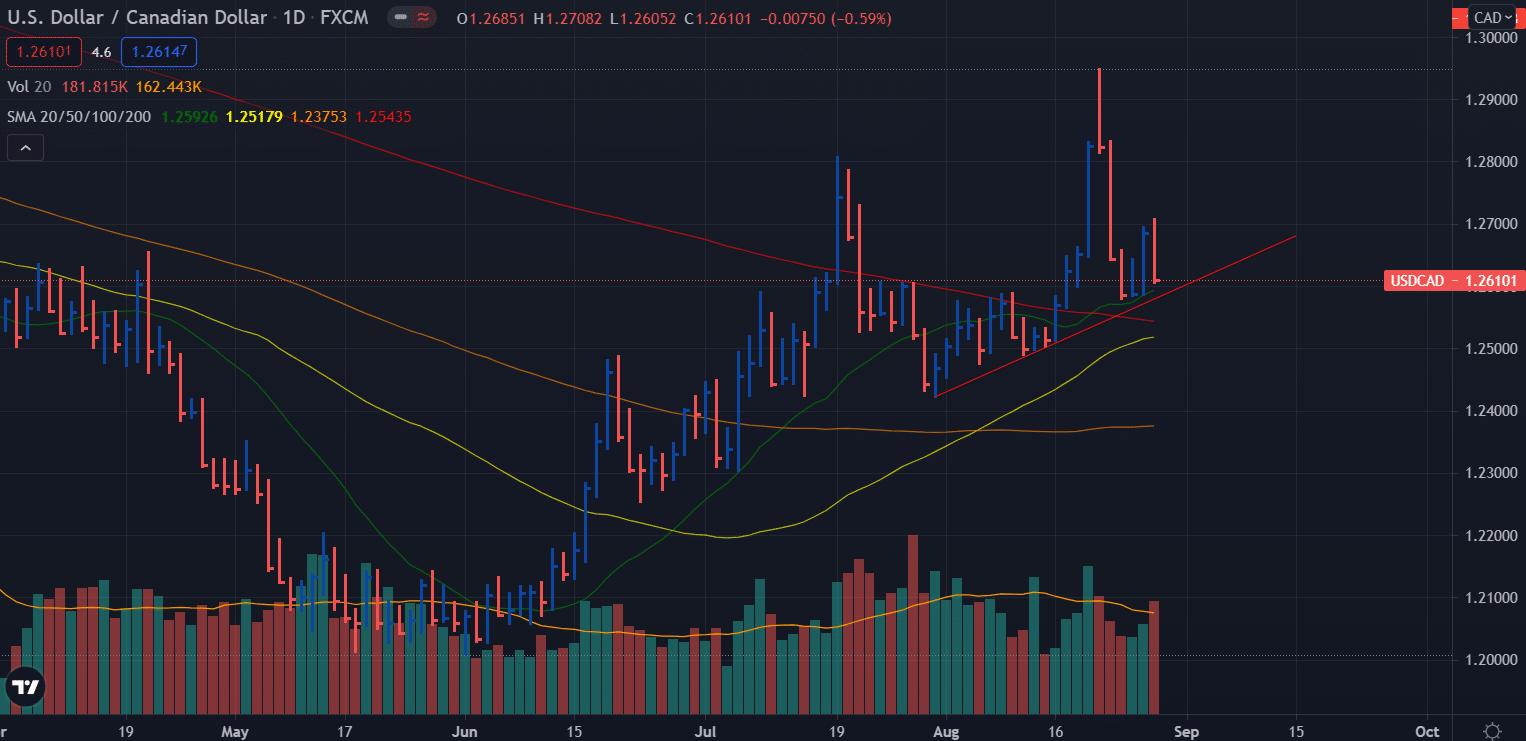This screenshot has width=1526, height=741.
Task: Click the green SMA value 1.25926
Action: pyautogui.click(x=189, y=117)
